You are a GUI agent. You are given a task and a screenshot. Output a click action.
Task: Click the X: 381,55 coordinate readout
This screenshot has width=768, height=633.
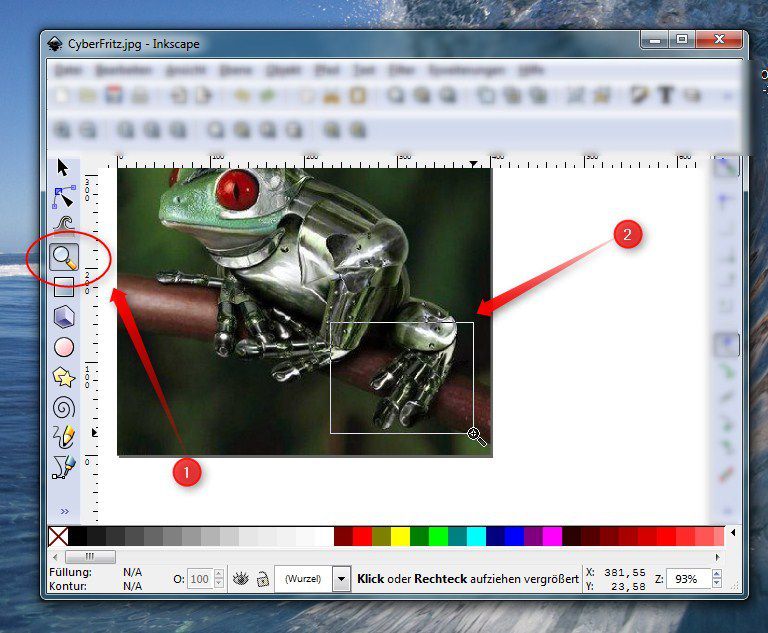coord(616,572)
